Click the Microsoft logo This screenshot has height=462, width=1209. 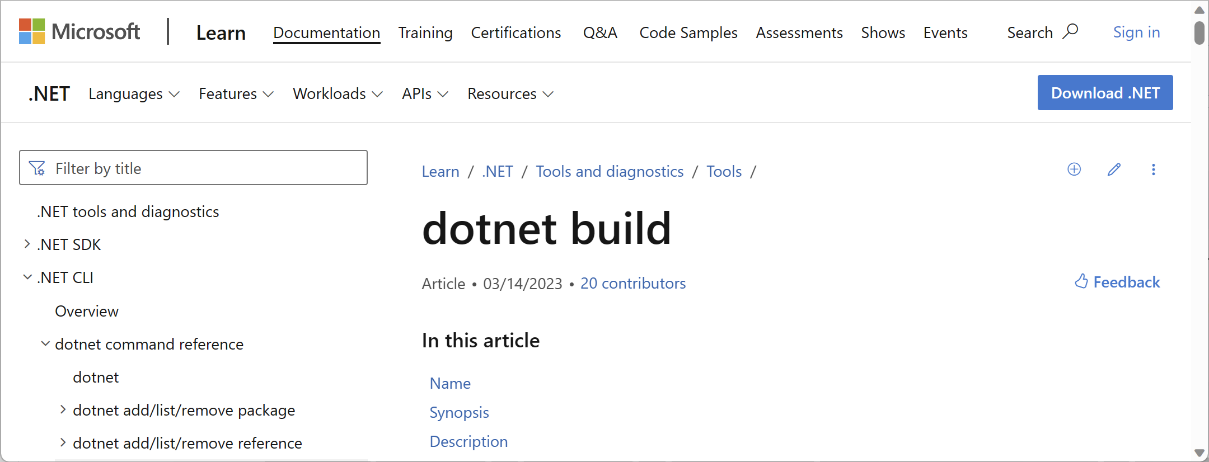coord(80,32)
